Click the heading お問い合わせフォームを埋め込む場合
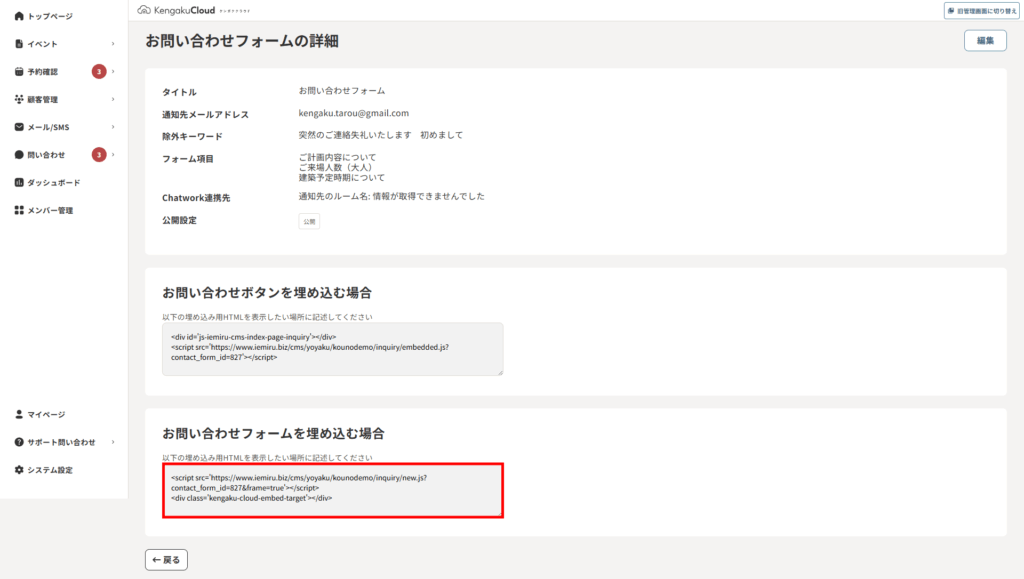Viewport: 1024px width, 579px height. tap(273, 433)
